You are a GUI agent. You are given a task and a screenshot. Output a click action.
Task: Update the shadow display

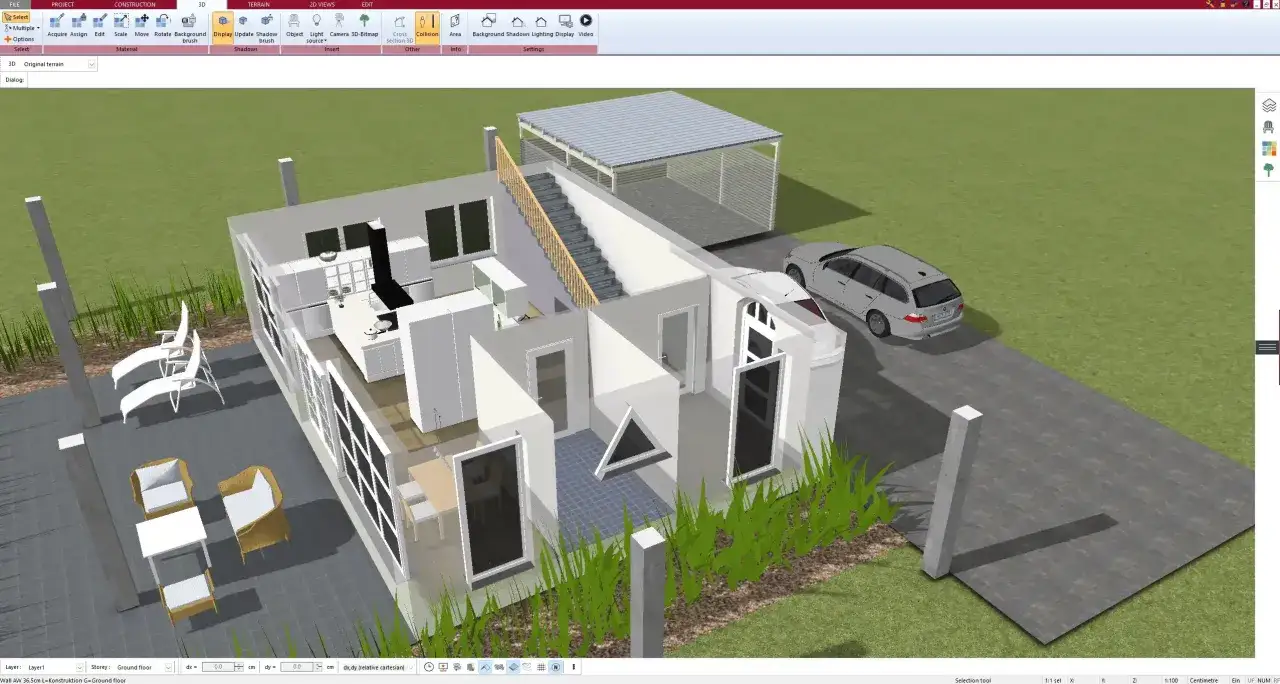point(243,27)
